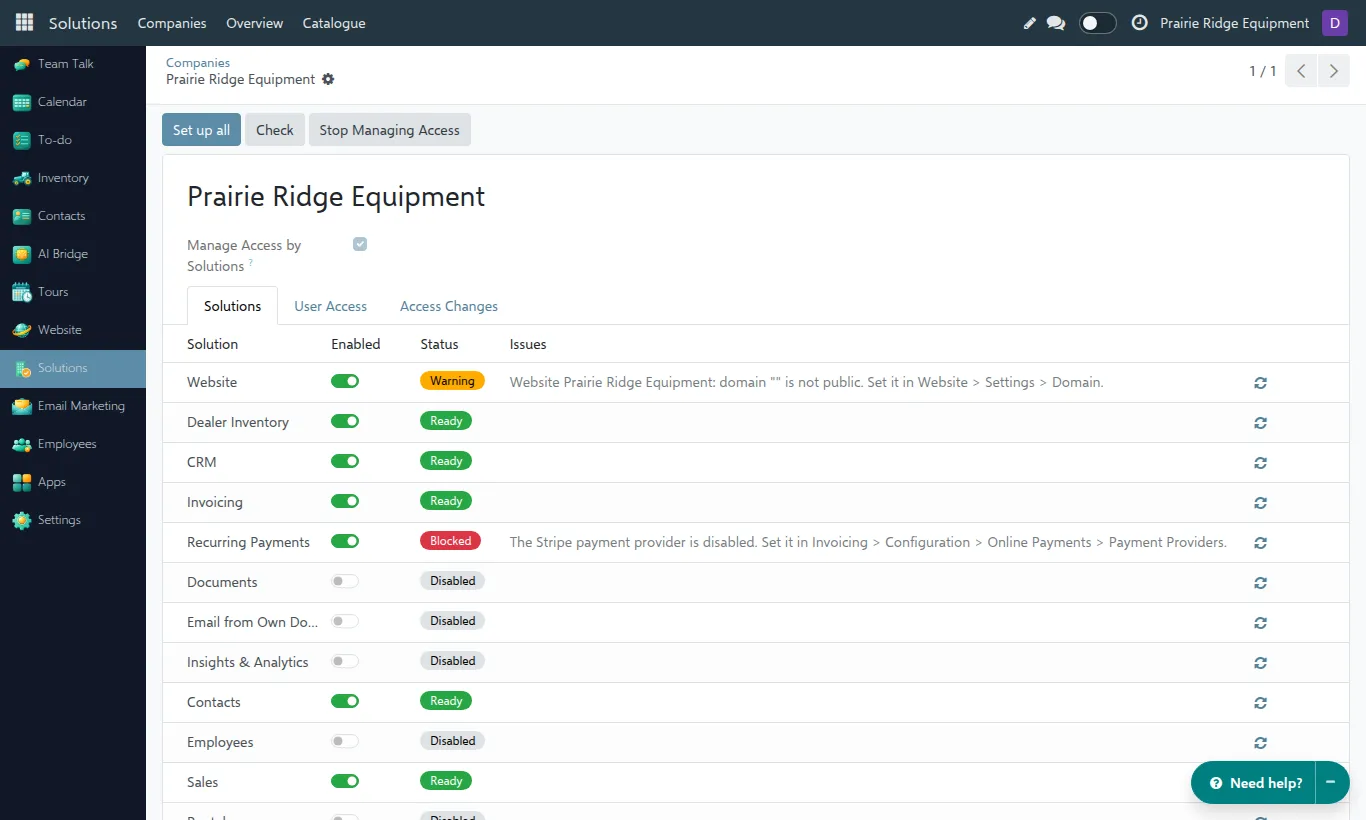Viewport: 1366px width, 820px height.
Task: Collapse the Need help widget
Action: 1331,782
